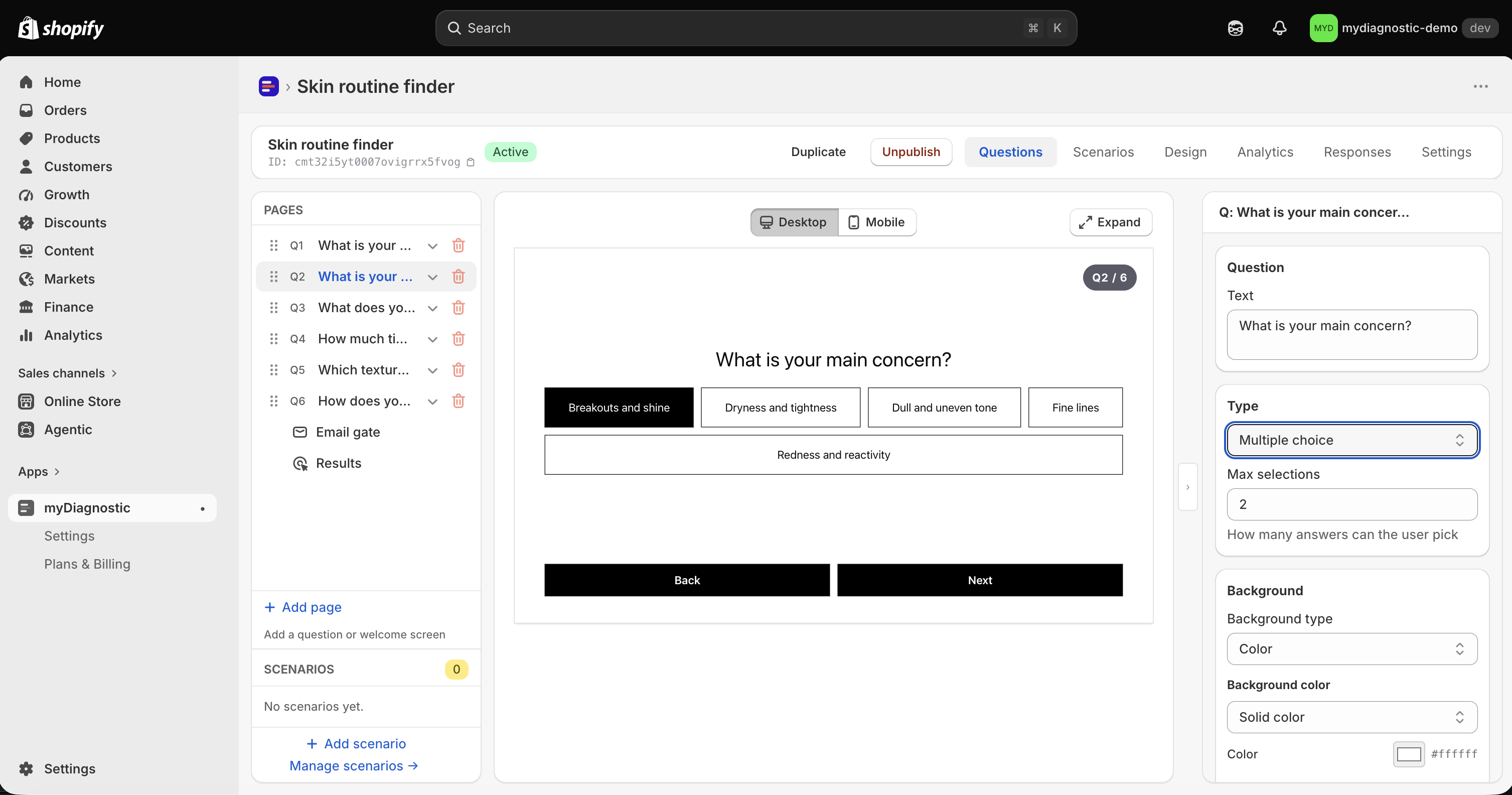Go to the quiz Analytics tab
Viewport: 1512px width, 795px height.
(x=1265, y=152)
